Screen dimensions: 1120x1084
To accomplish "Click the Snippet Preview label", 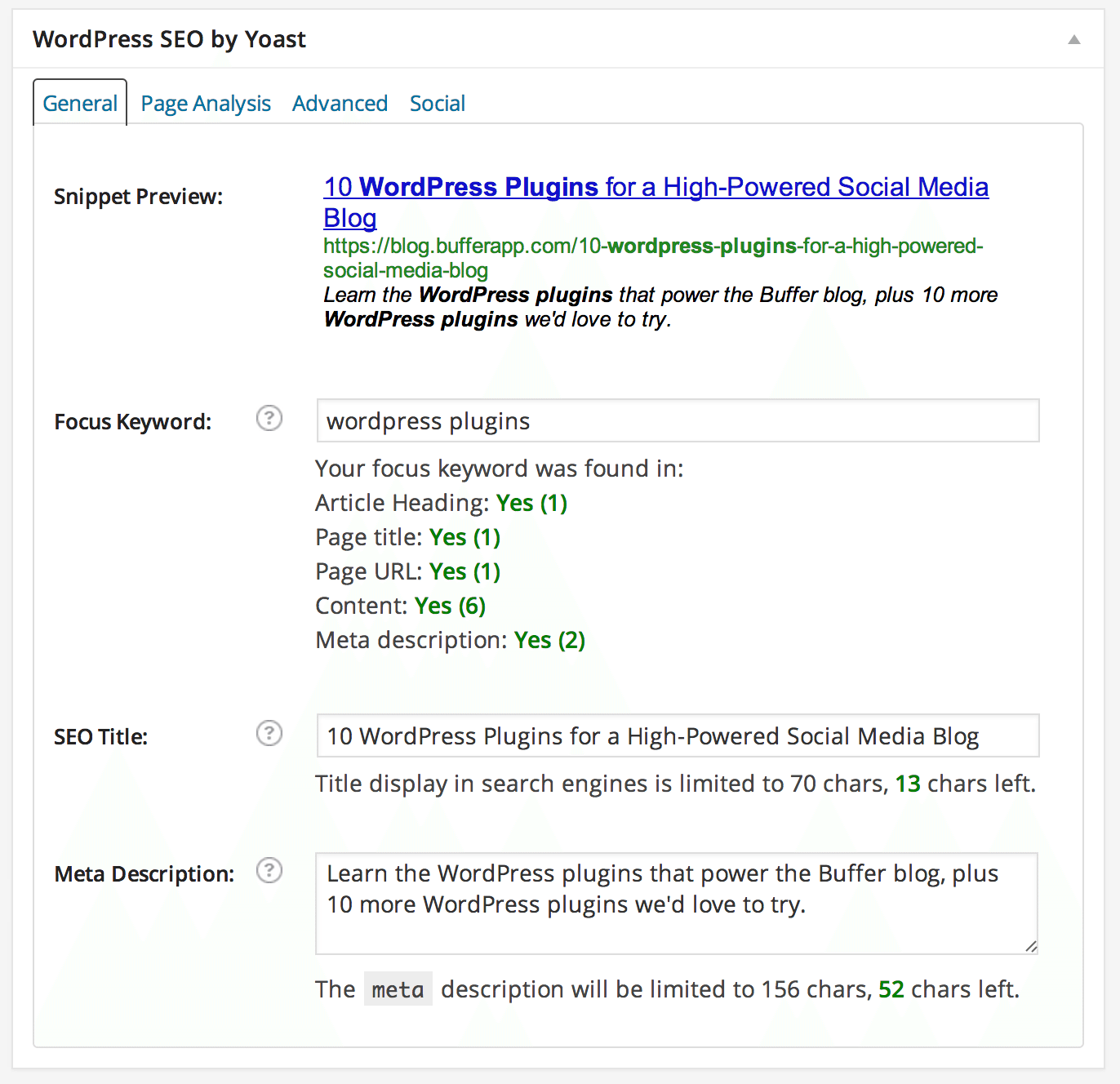I will [x=137, y=196].
